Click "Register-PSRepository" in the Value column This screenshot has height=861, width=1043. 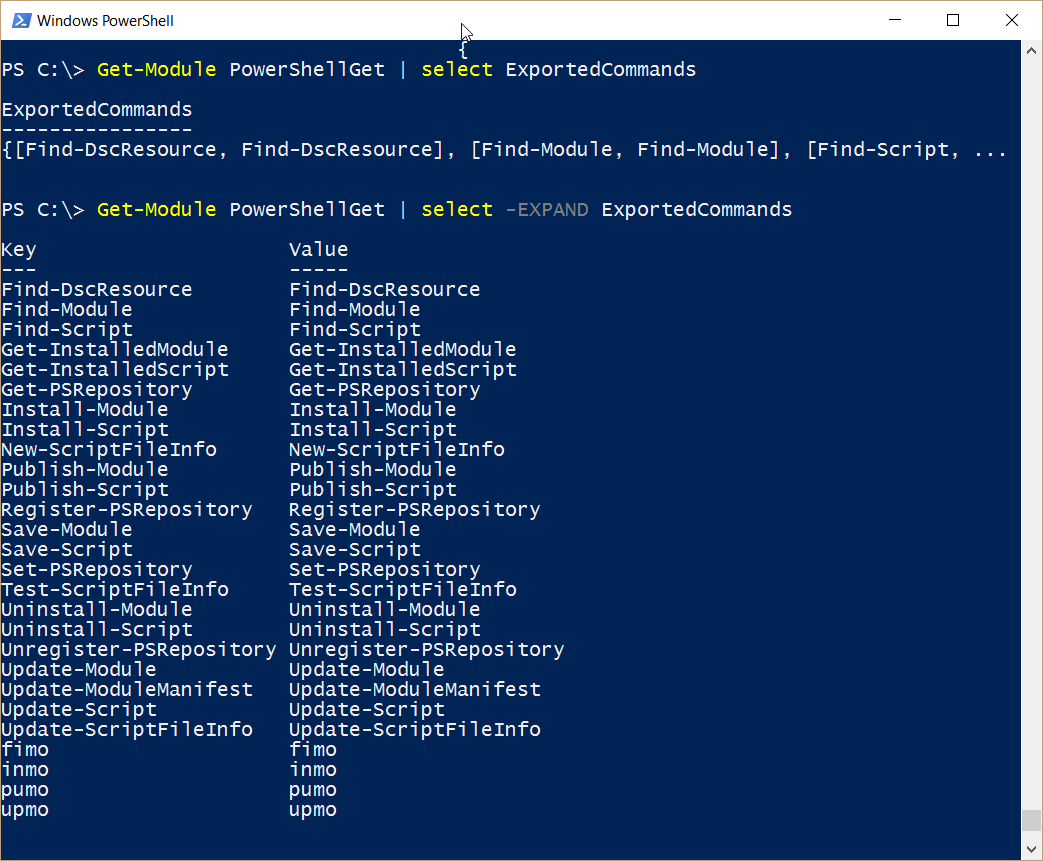[414, 510]
